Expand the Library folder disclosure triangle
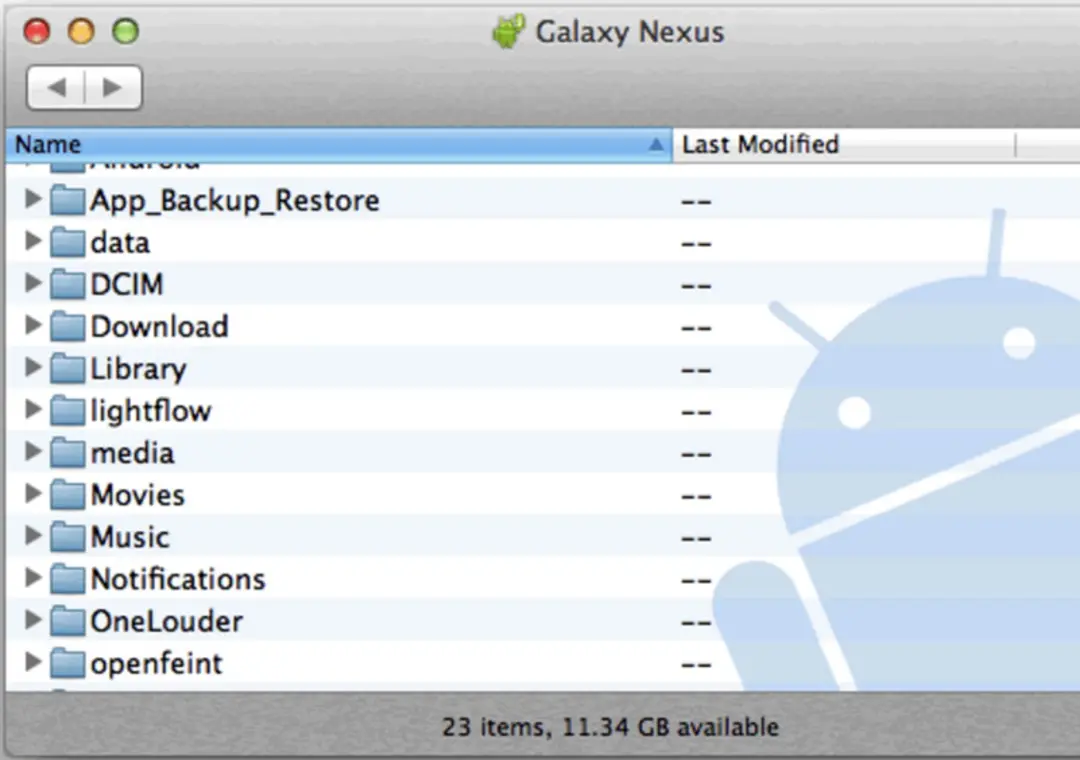1080x760 pixels. coord(32,367)
